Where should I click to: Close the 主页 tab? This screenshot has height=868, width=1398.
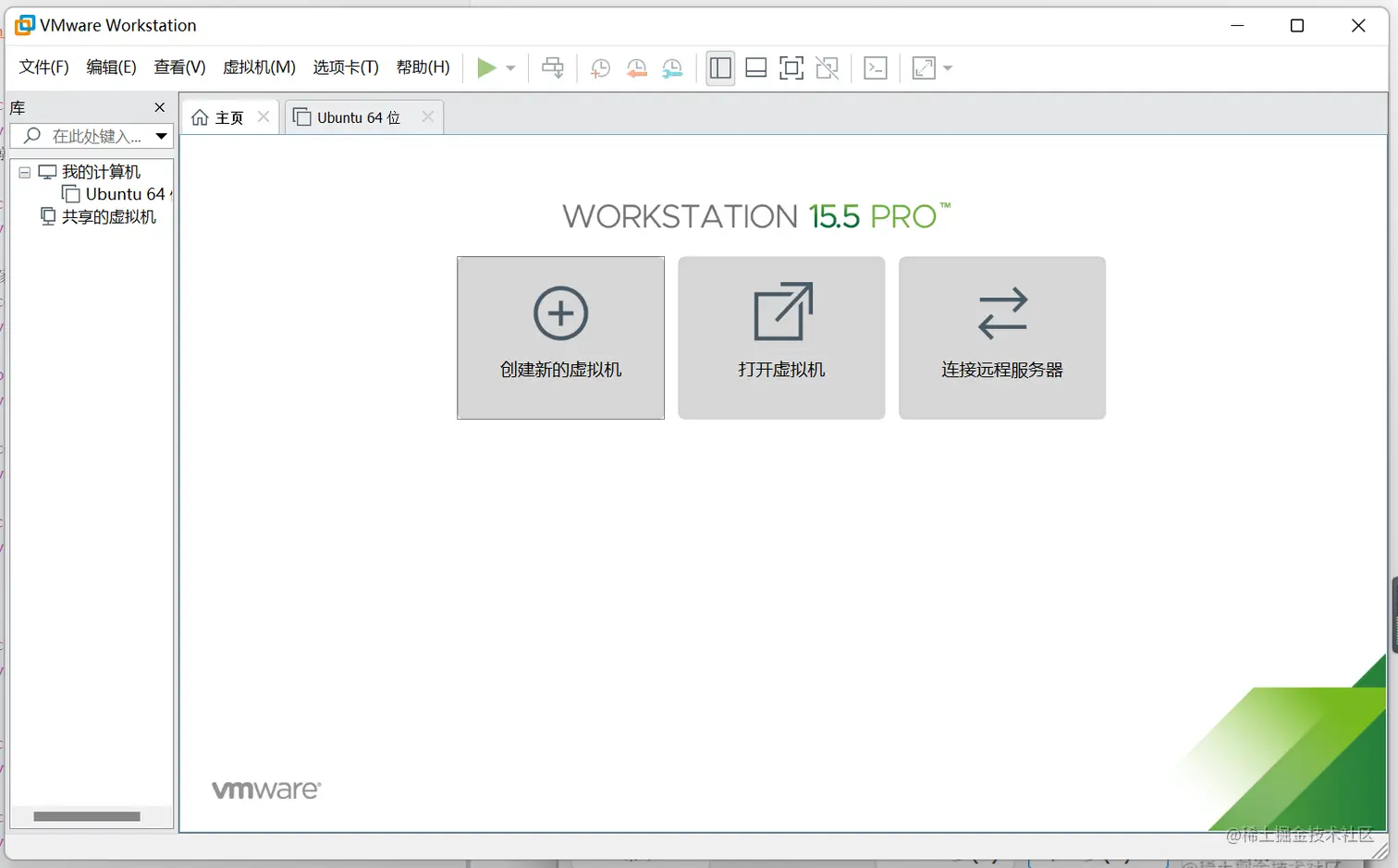click(264, 116)
